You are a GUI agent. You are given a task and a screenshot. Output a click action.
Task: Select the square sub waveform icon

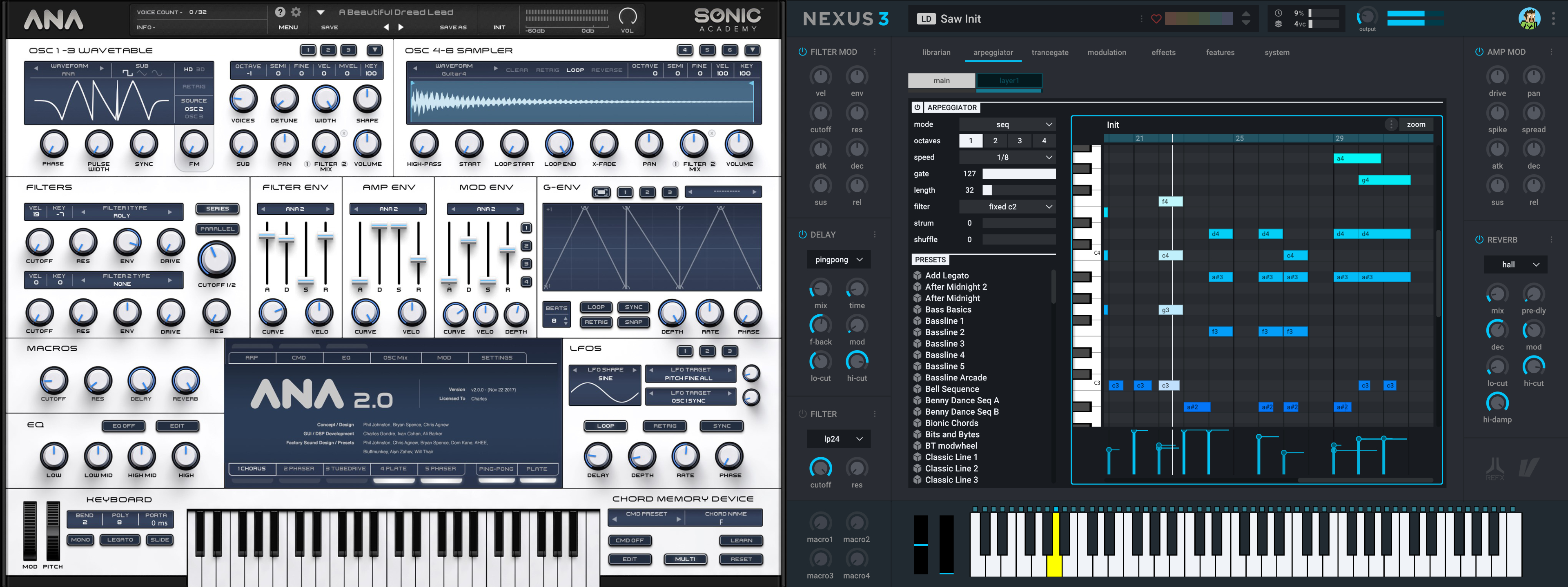pos(128,73)
